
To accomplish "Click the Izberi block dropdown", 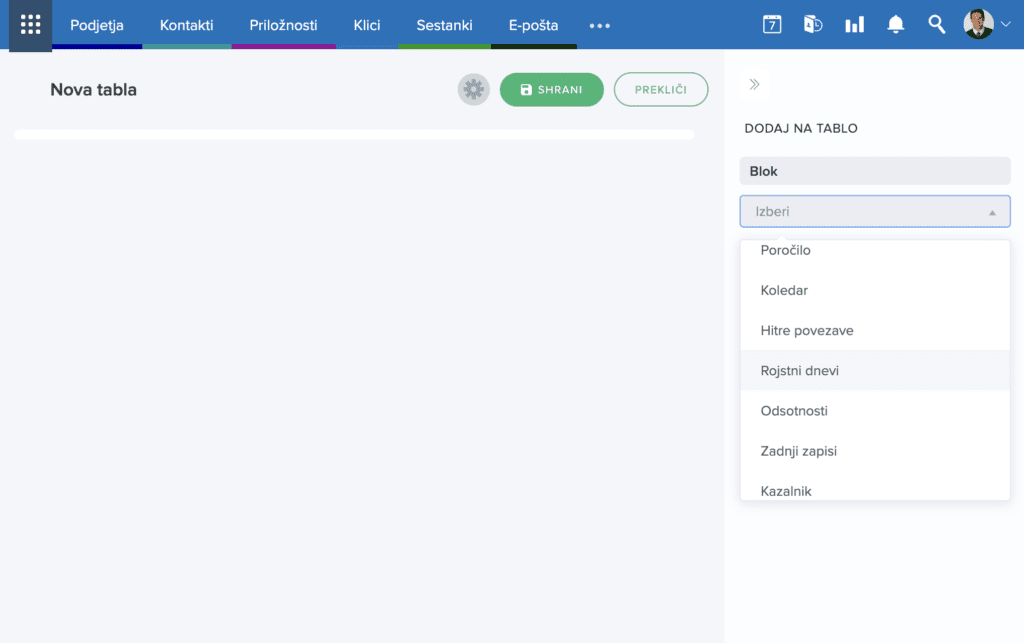I will 874,212.
